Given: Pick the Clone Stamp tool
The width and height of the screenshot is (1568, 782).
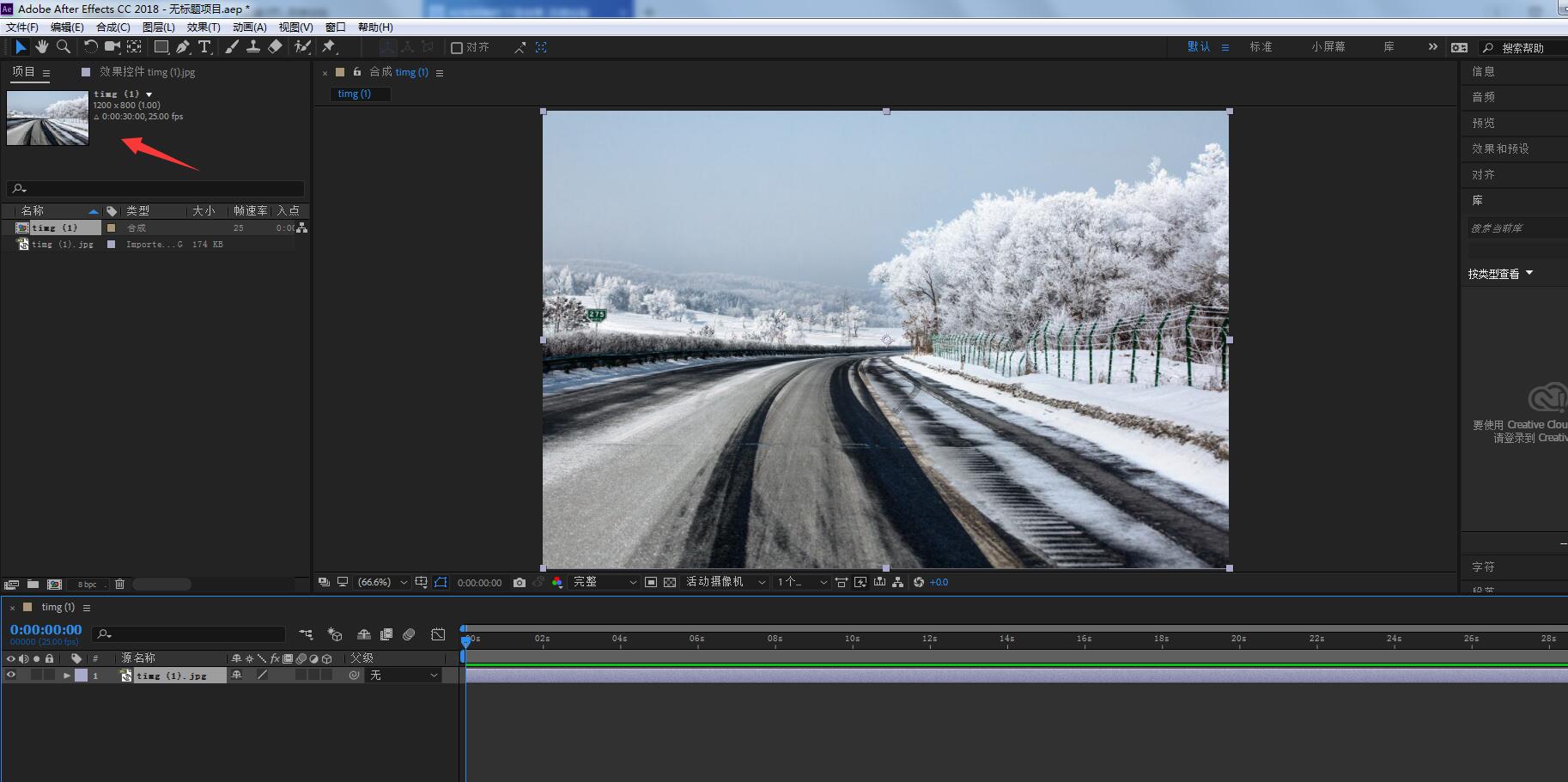Looking at the screenshot, I should pos(252,47).
